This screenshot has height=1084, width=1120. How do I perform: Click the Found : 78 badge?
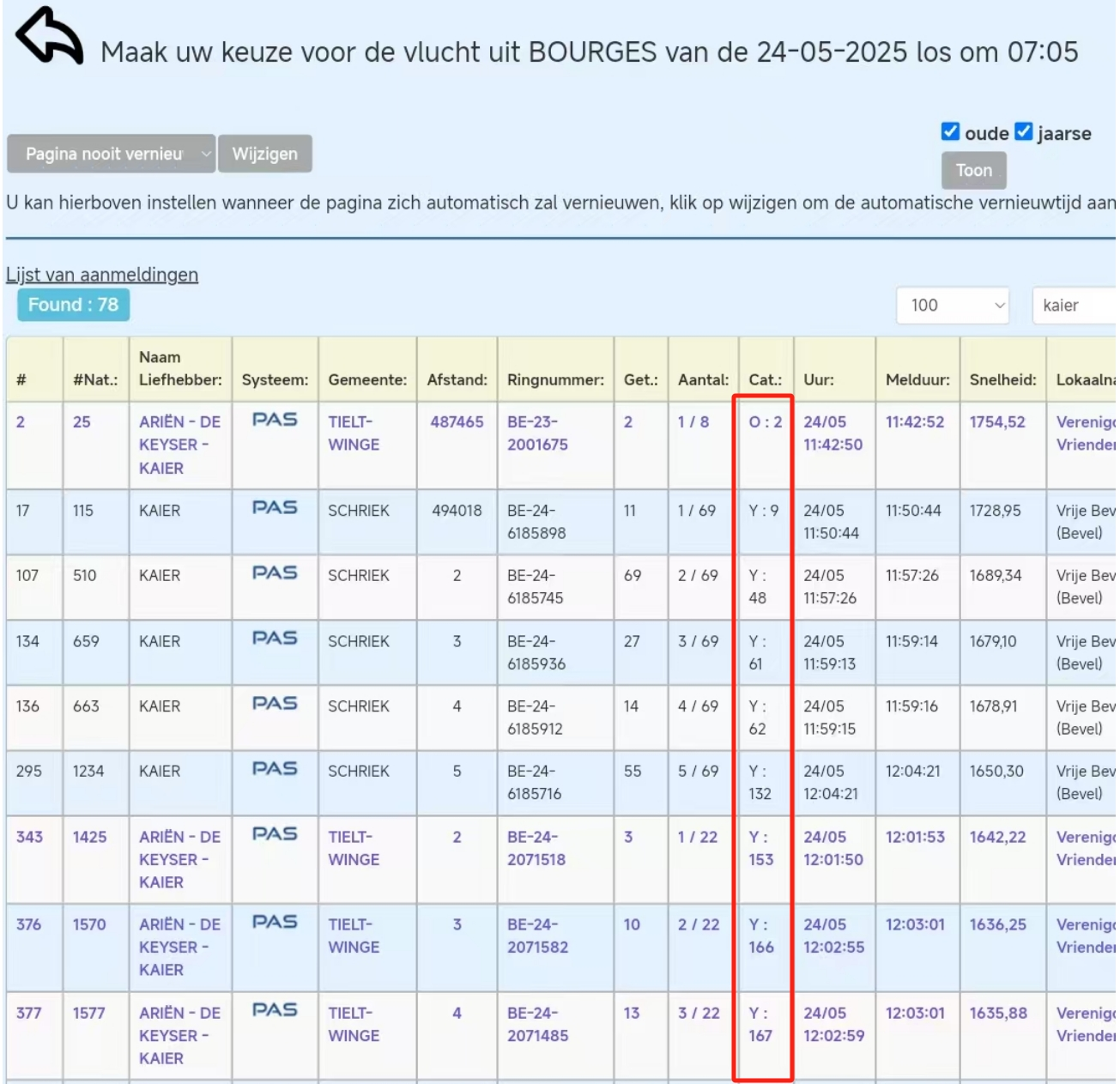(x=73, y=305)
